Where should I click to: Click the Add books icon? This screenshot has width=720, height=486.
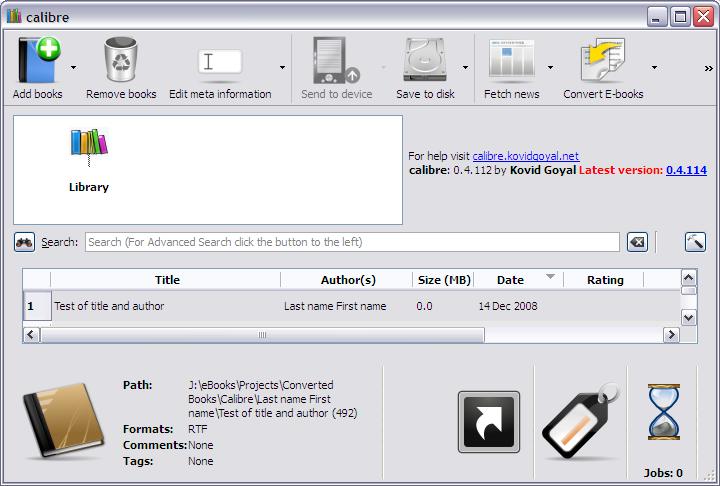pyautogui.click(x=39, y=60)
